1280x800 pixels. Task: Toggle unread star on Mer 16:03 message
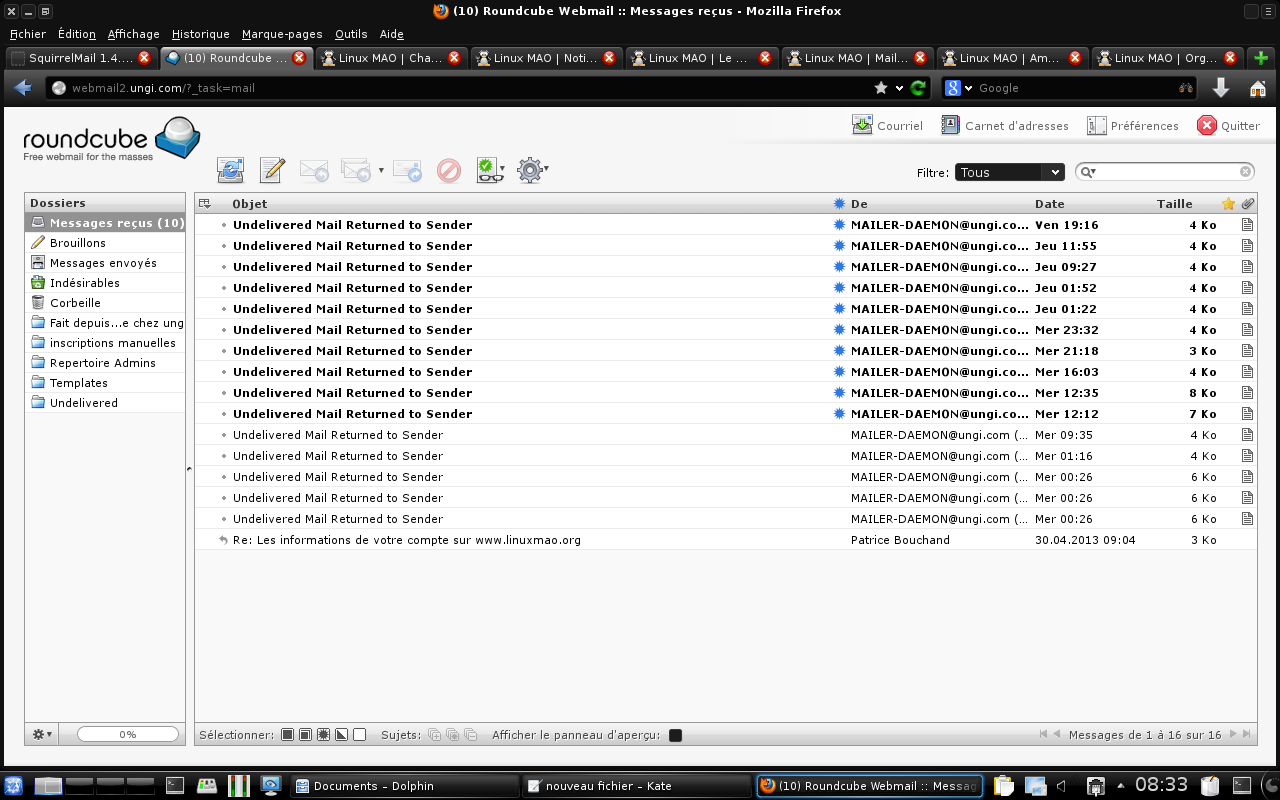click(x=839, y=372)
